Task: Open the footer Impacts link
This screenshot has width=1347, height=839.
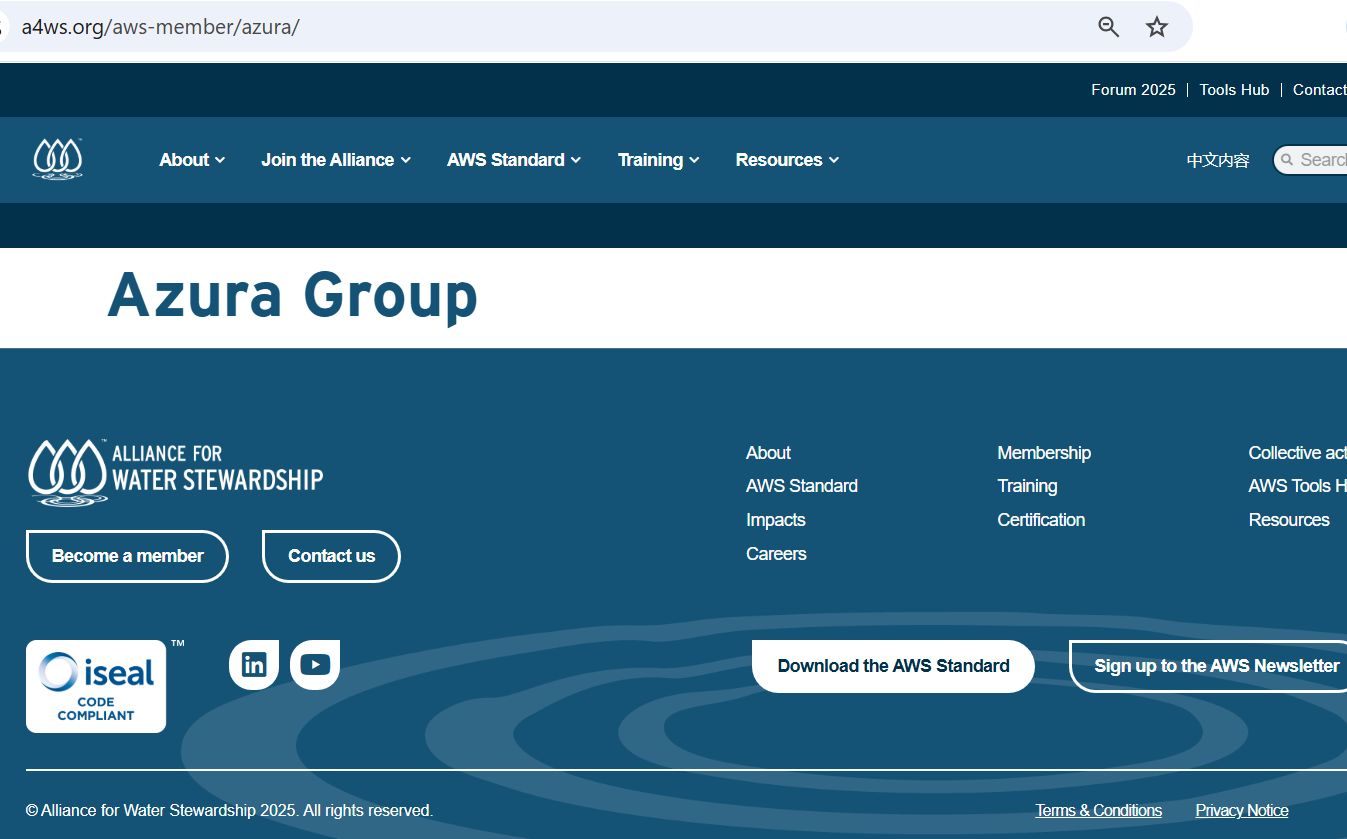Action: click(775, 520)
